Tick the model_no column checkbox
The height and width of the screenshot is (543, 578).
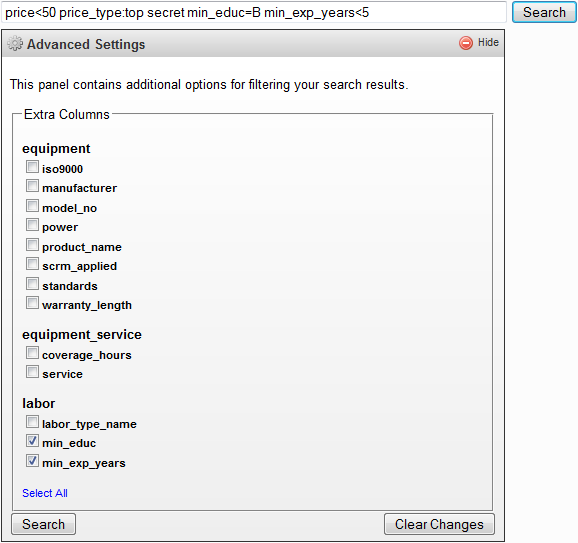[32, 206]
